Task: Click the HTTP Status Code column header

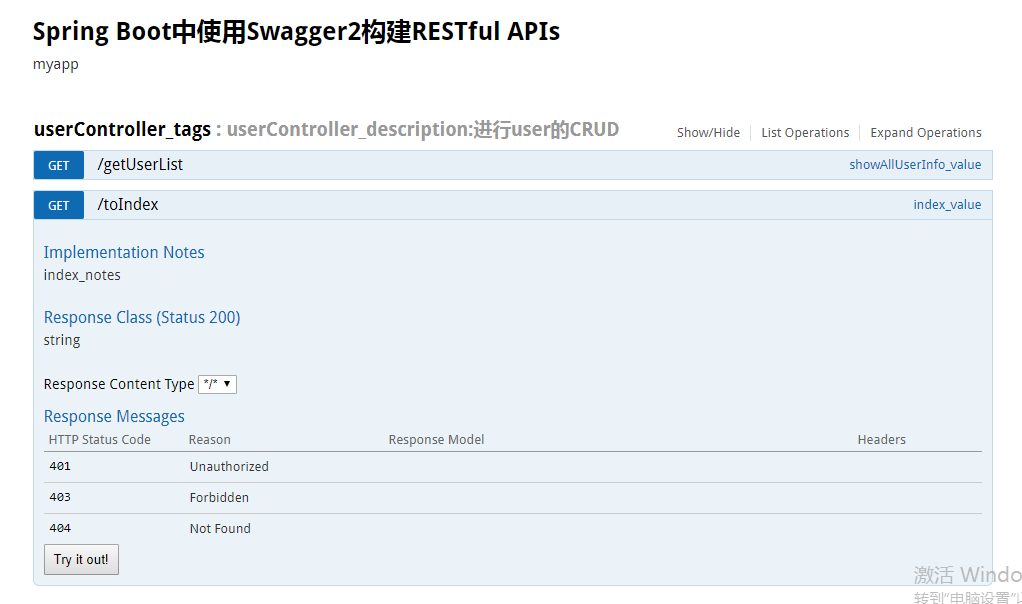Action: (100, 440)
